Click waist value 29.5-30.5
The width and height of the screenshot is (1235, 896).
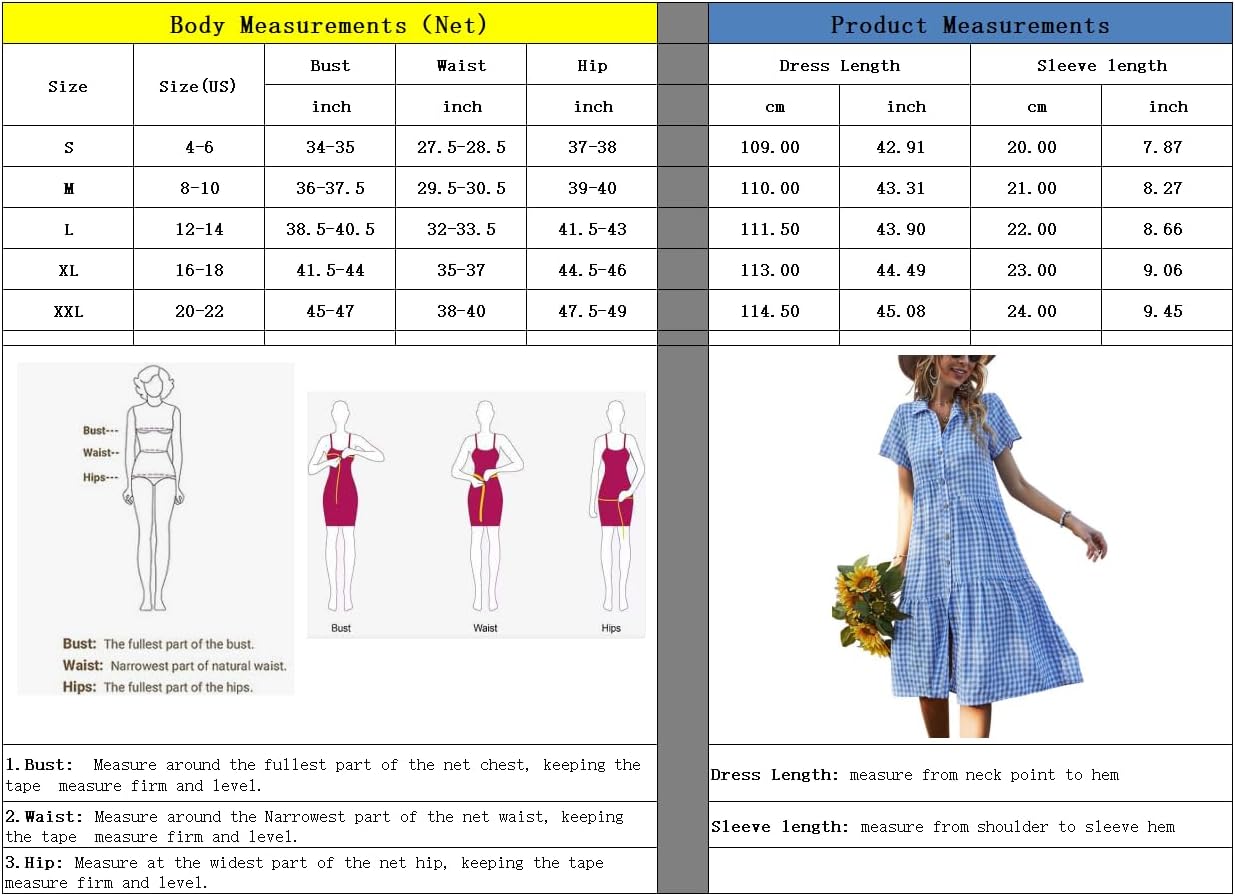pyautogui.click(x=461, y=188)
